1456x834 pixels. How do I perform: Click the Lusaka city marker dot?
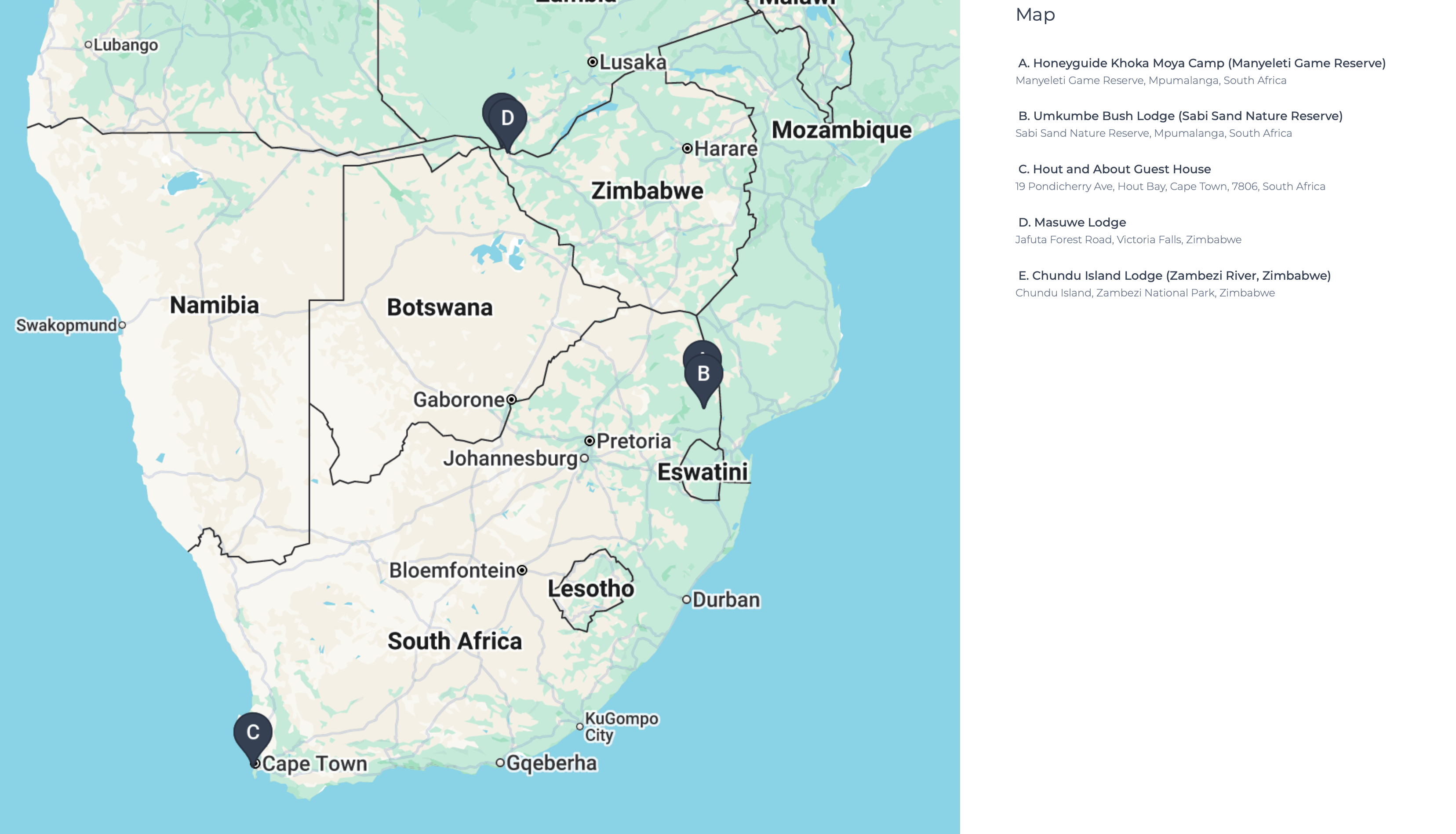coord(592,61)
